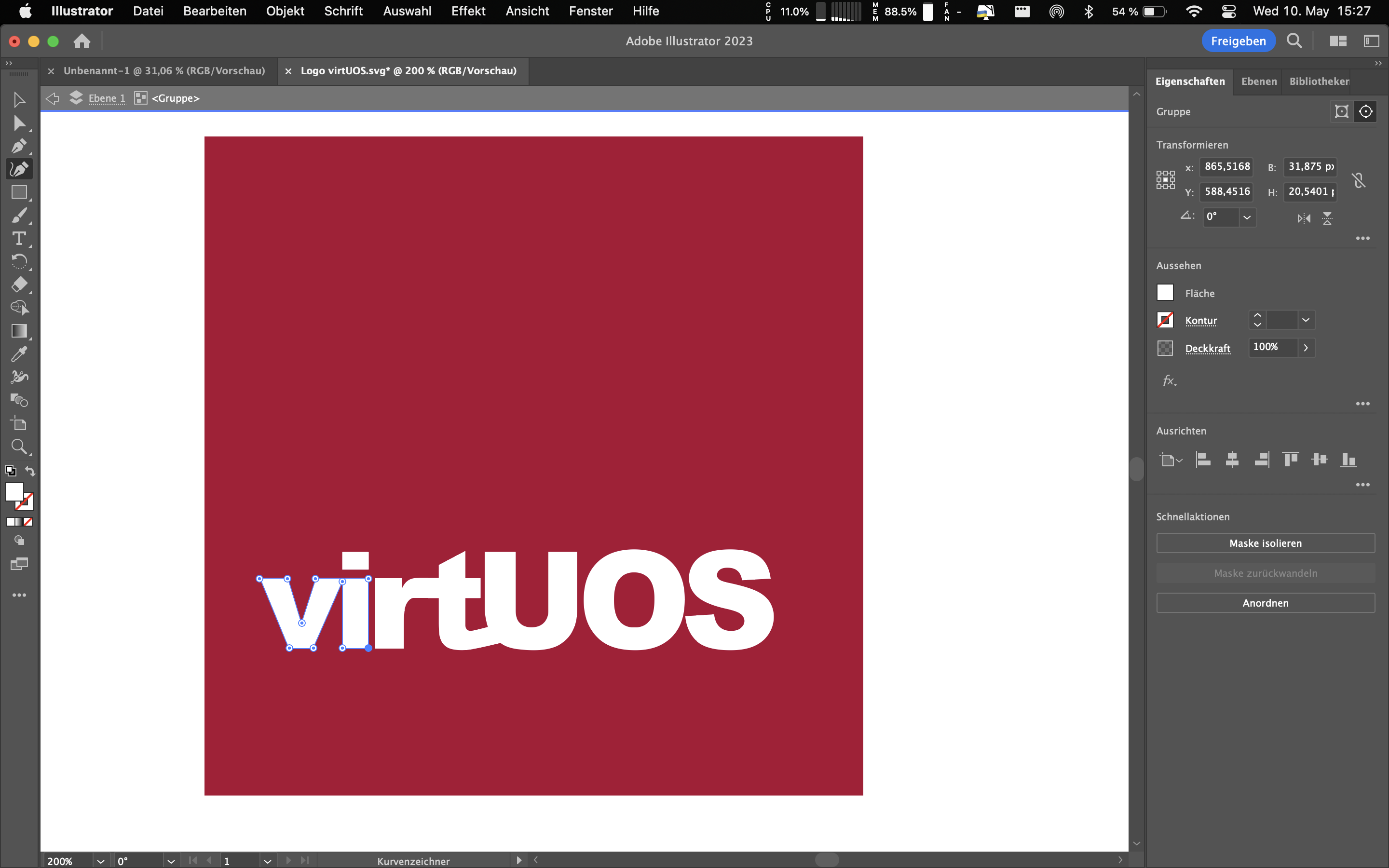Click default fill and stroke icon
1389x868 pixels.
pos(10,471)
